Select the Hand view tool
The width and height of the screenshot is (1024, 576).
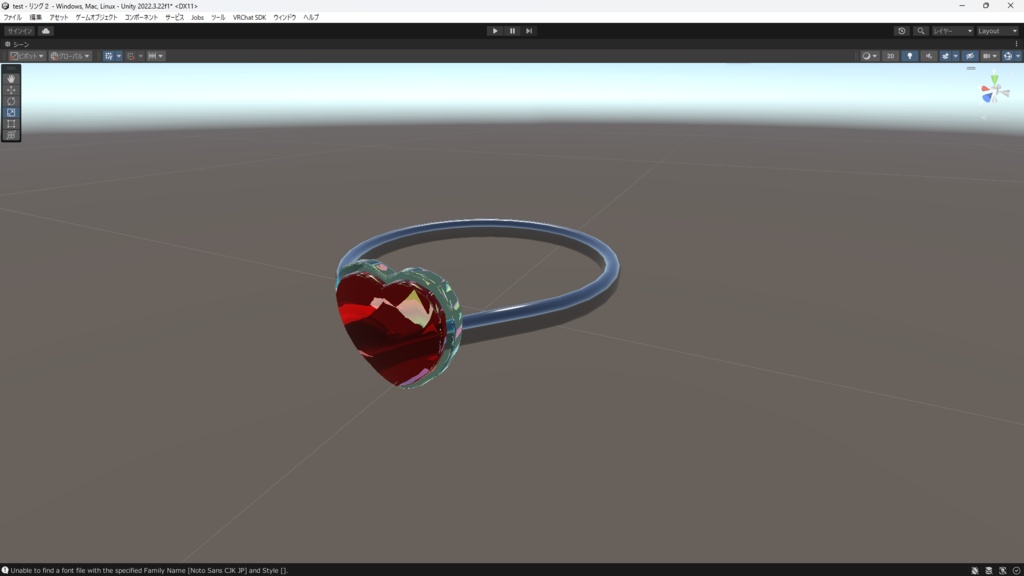[11, 78]
